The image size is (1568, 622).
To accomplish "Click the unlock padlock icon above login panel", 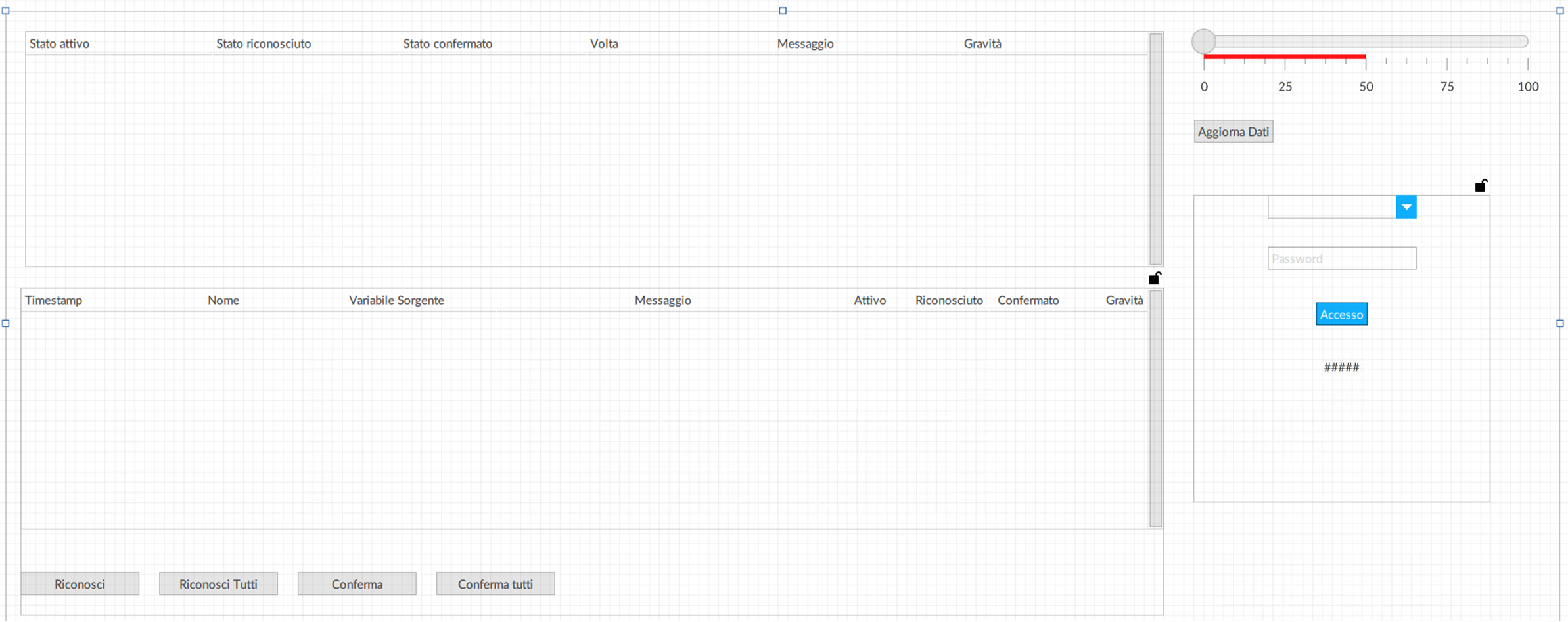I will pos(1481,186).
